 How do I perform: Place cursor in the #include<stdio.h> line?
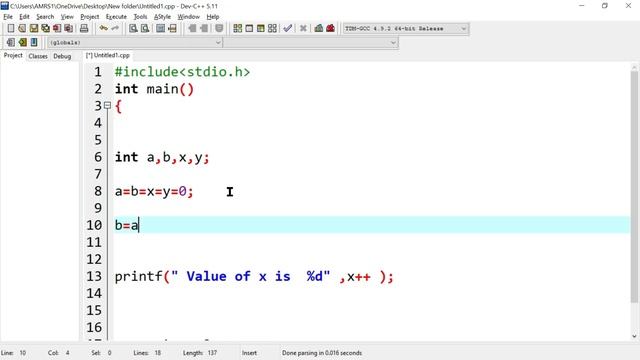182,72
